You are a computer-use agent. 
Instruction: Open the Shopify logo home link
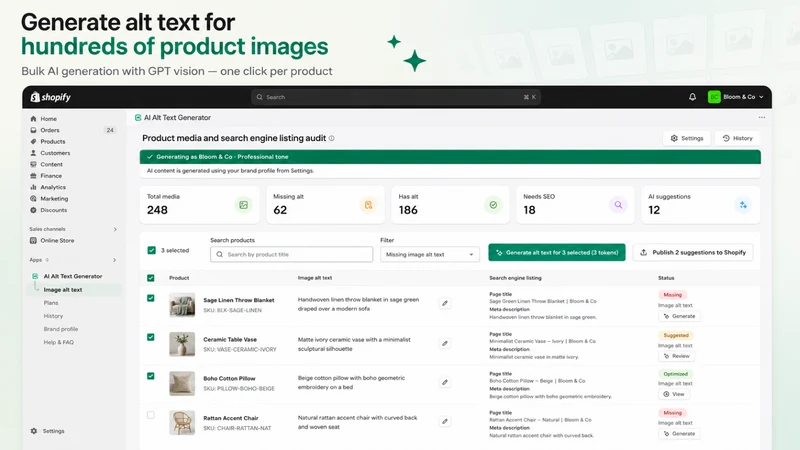51,97
